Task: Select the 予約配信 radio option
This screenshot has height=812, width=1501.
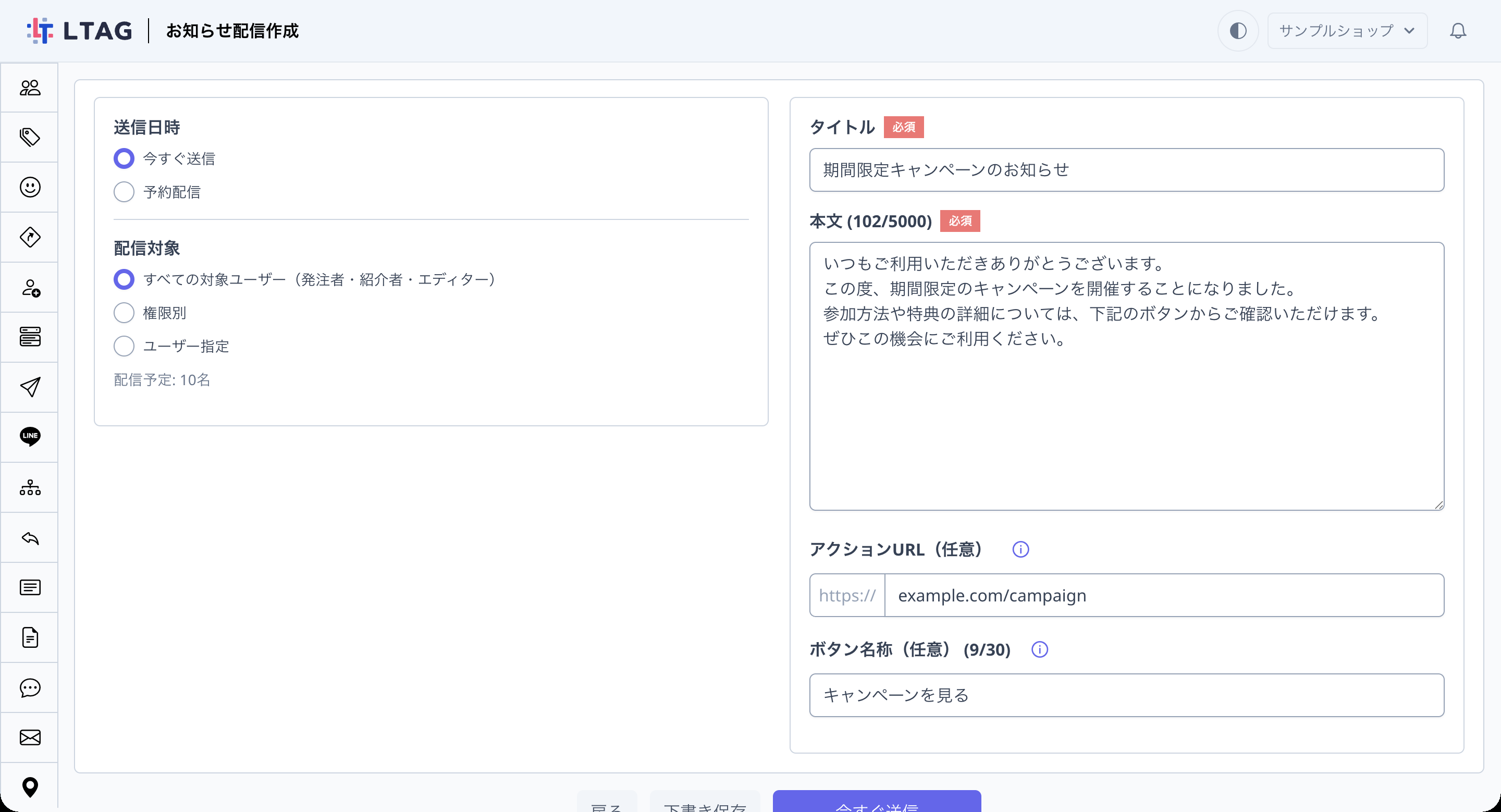Action: [x=124, y=192]
